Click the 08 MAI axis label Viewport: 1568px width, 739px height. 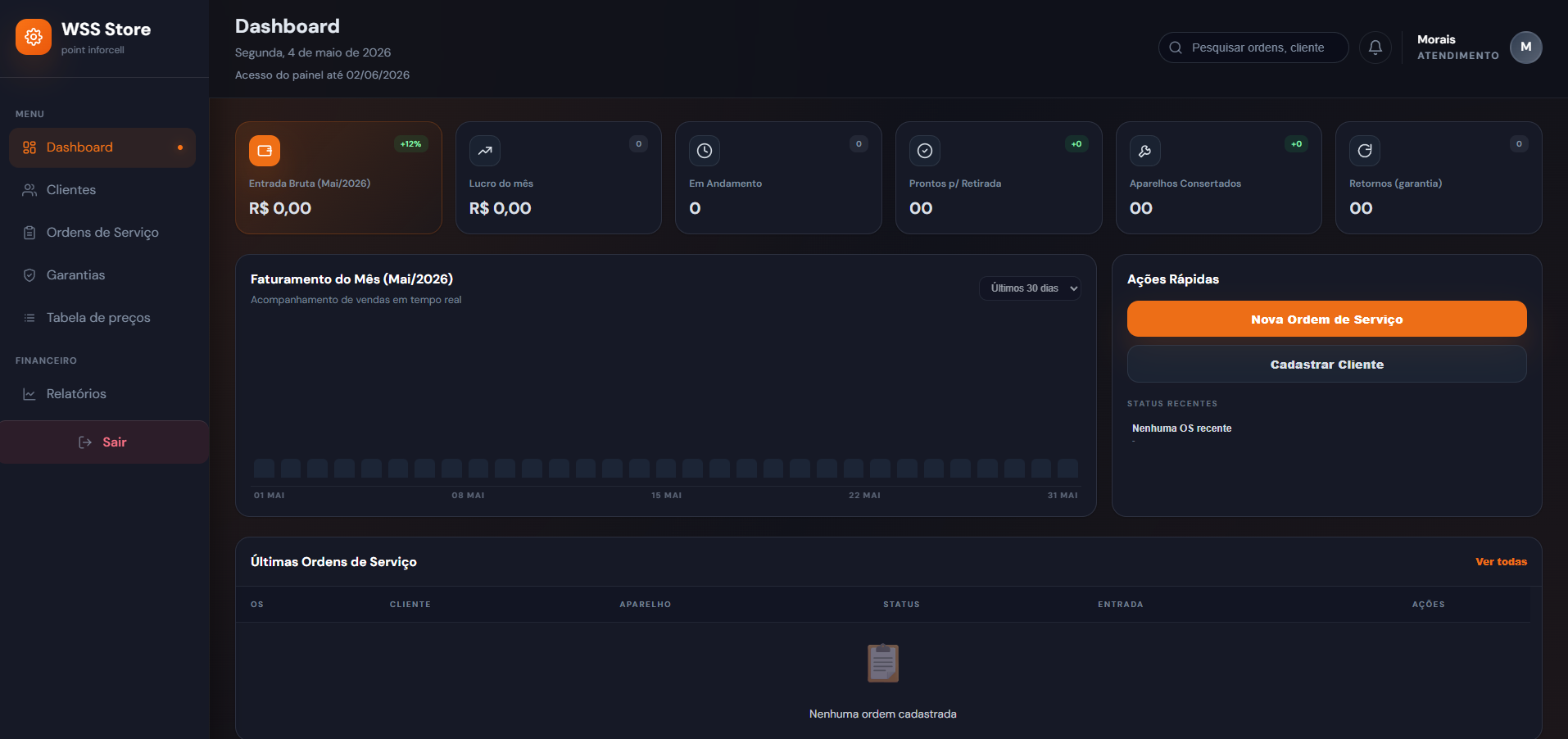pos(468,496)
